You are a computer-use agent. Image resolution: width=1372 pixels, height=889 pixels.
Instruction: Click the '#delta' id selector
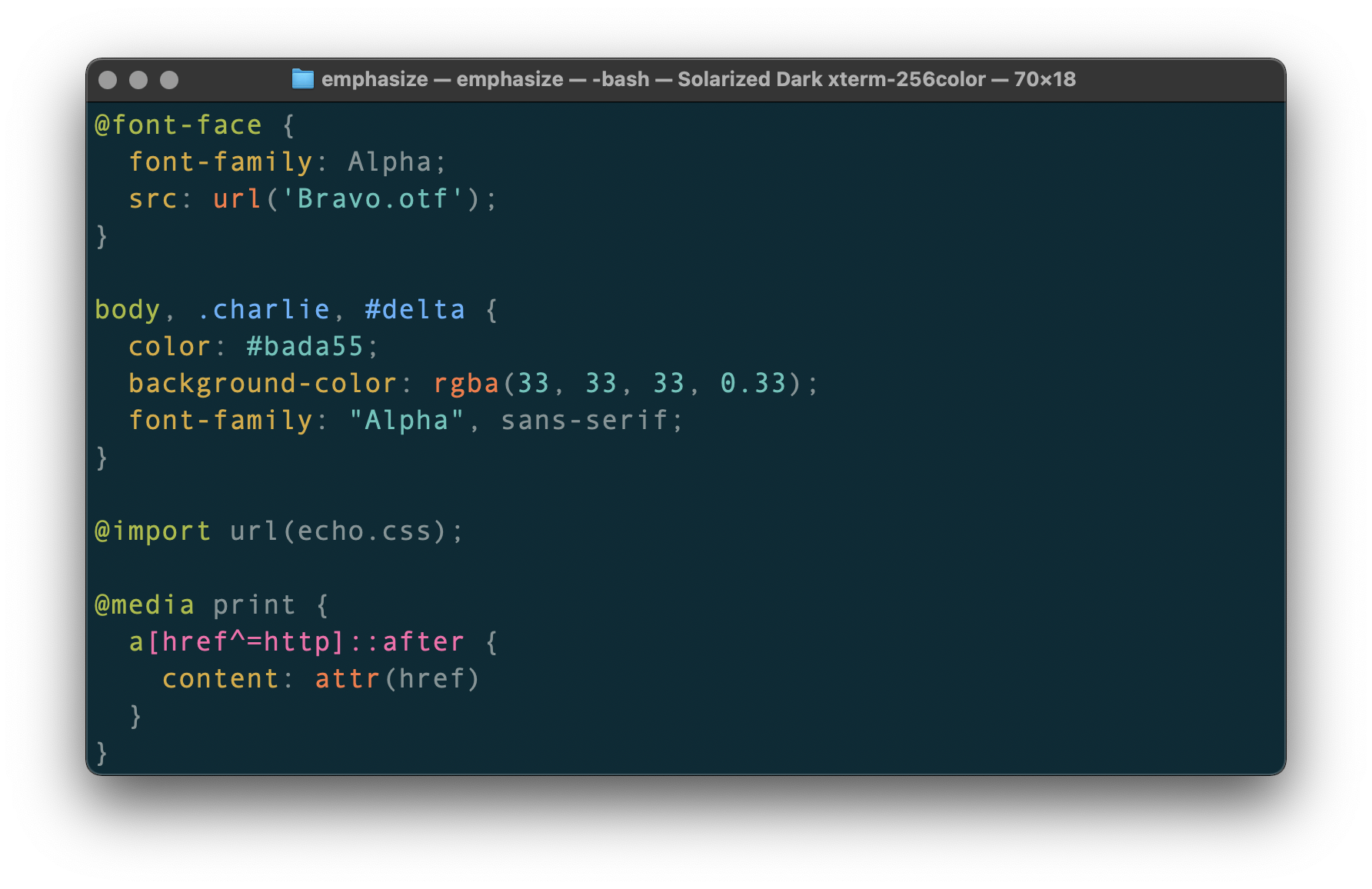[415, 309]
